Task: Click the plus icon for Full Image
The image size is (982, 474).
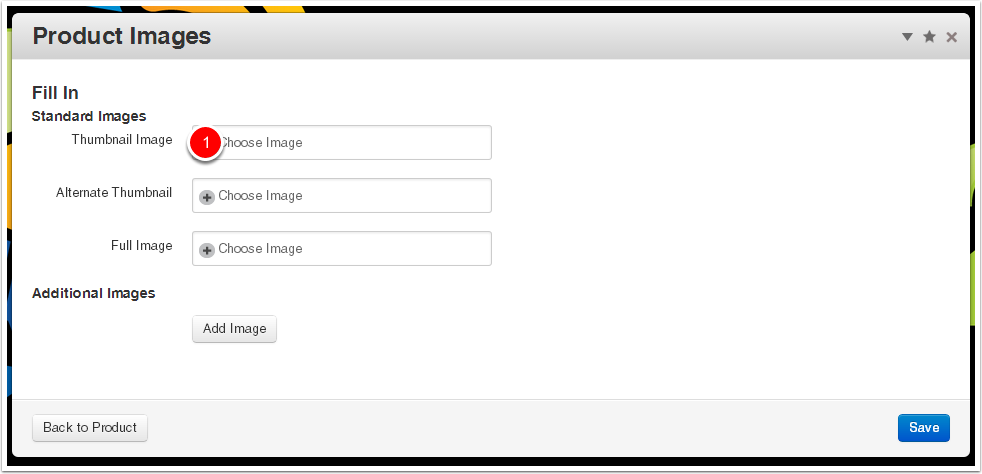Action: point(207,250)
